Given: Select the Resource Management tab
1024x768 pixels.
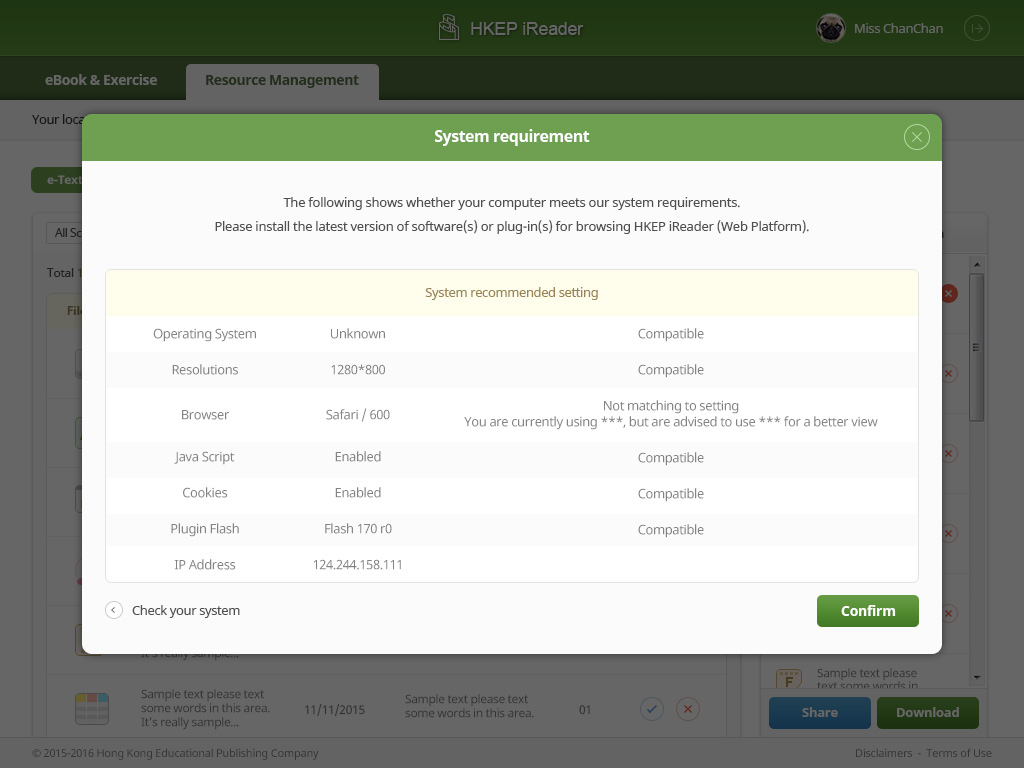Looking at the screenshot, I should [x=282, y=80].
